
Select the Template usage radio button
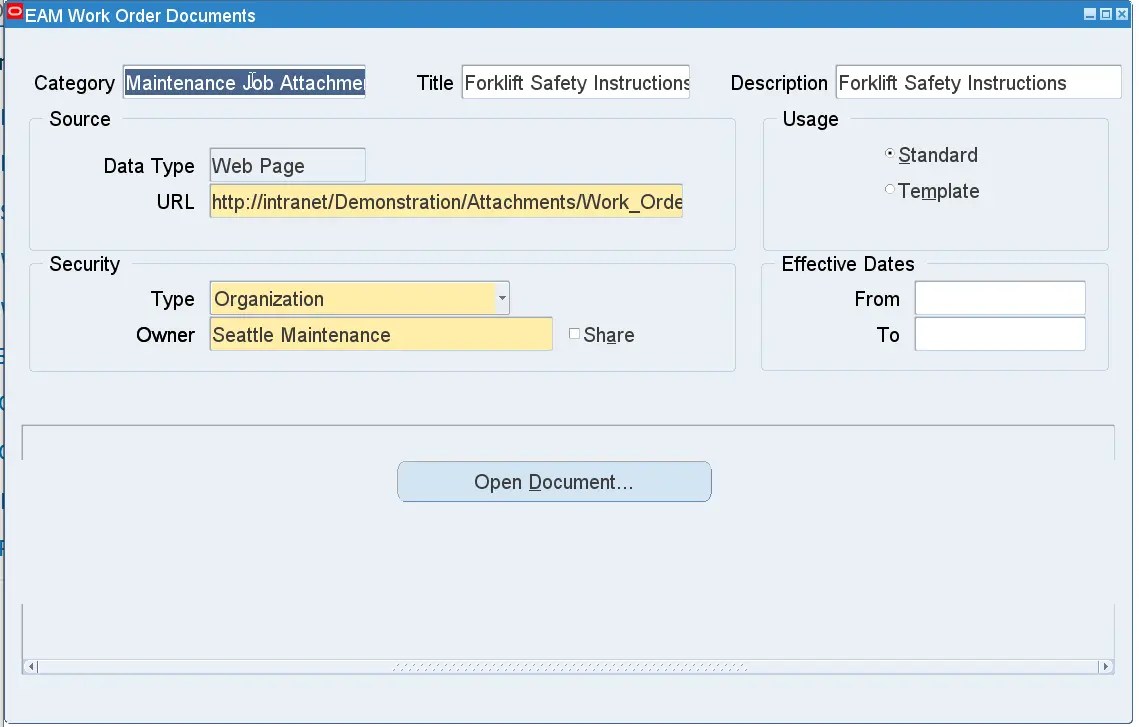coord(889,190)
